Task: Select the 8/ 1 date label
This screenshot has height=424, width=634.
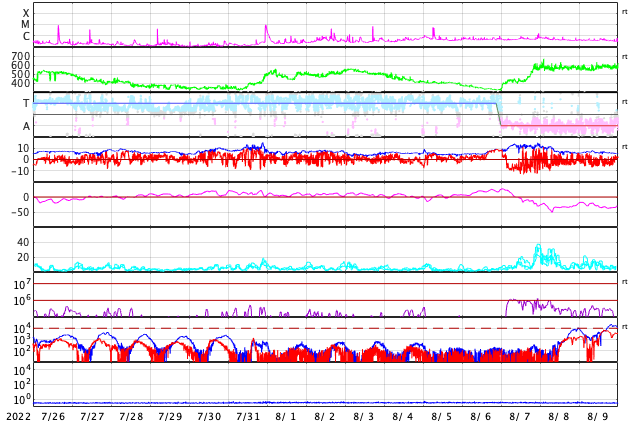Action: pos(285,416)
